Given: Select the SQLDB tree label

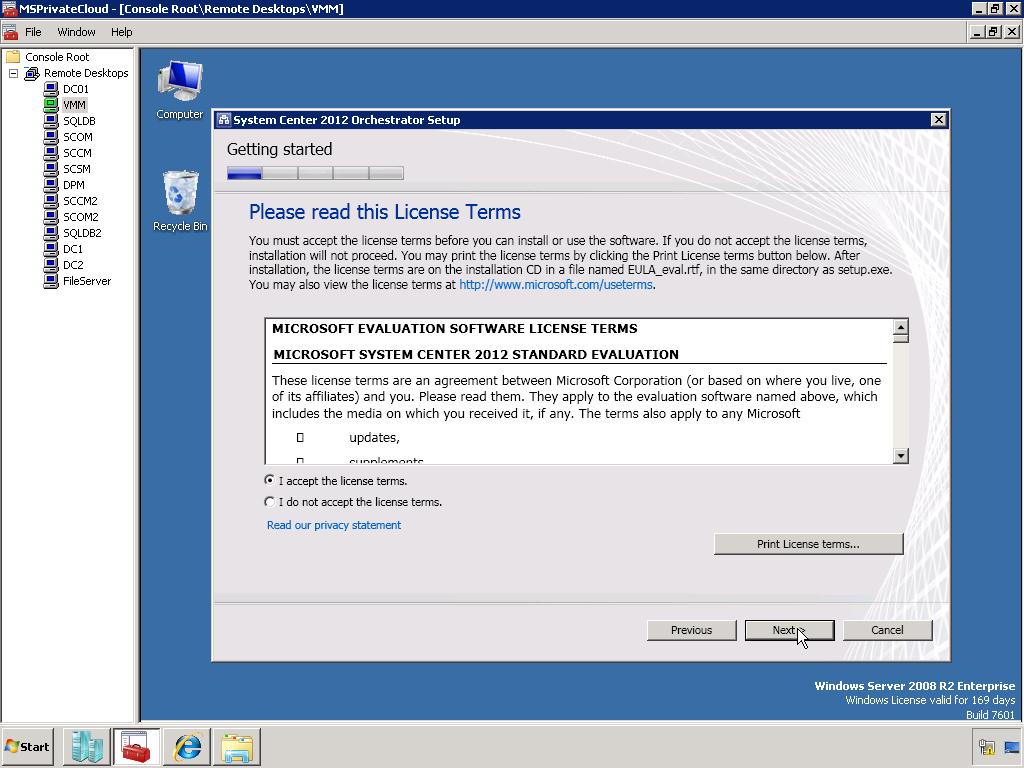Looking at the screenshot, I should click(79, 121).
